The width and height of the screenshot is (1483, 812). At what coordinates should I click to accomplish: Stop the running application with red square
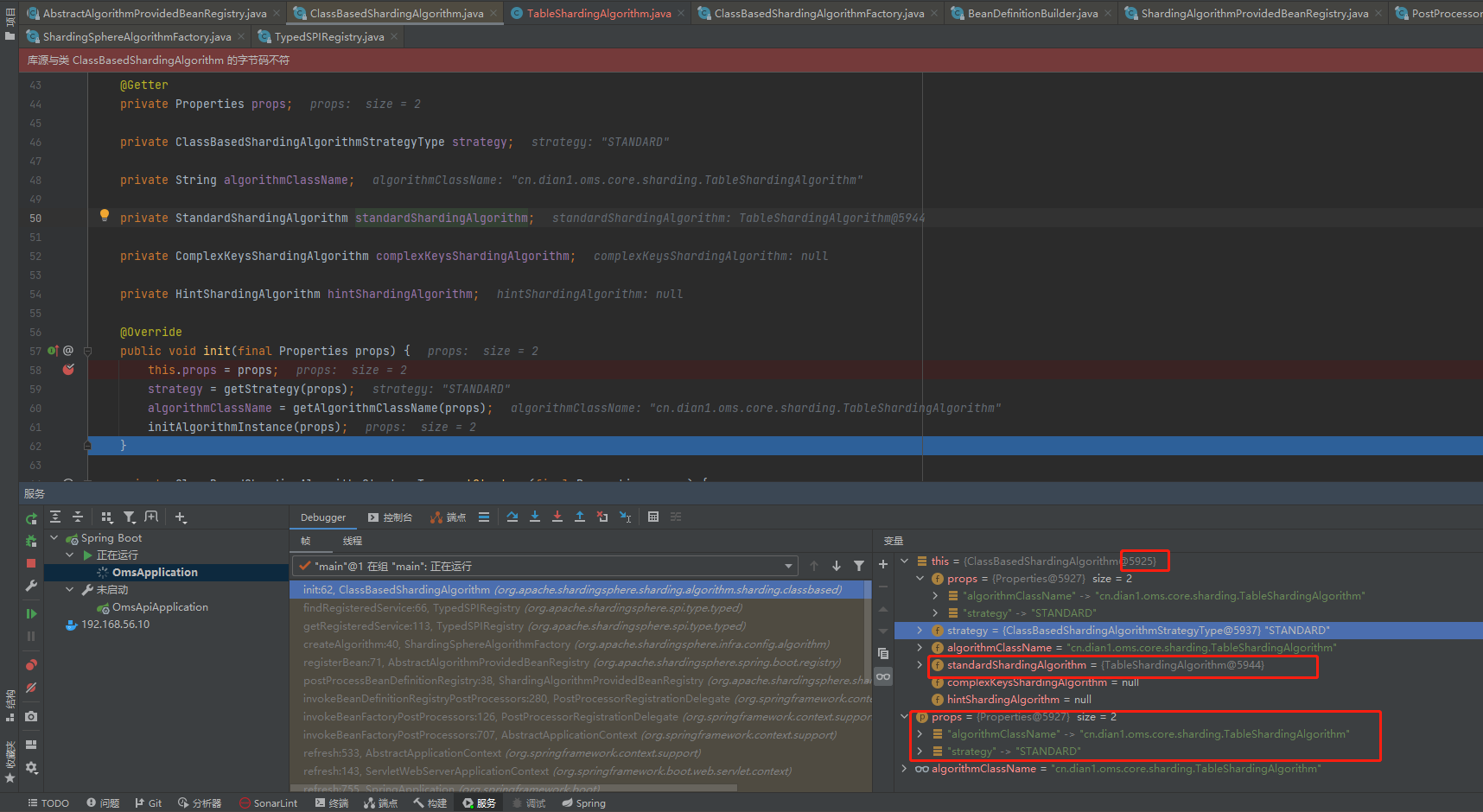point(31,562)
